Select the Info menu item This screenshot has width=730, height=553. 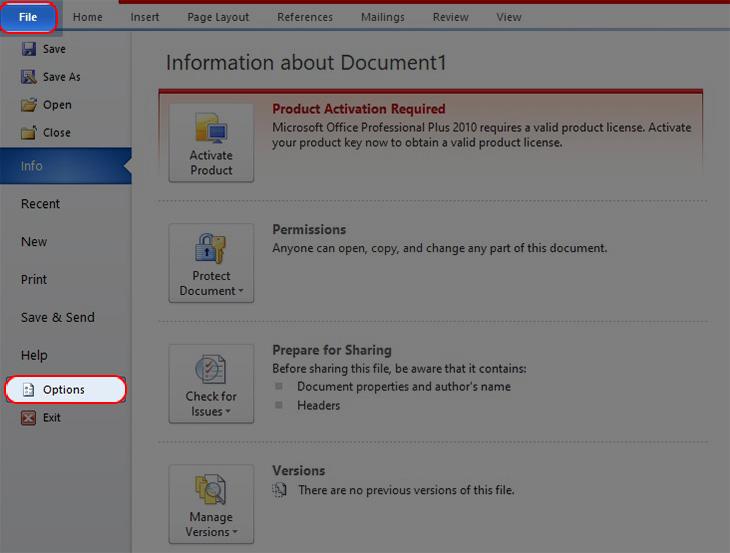point(32,166)
